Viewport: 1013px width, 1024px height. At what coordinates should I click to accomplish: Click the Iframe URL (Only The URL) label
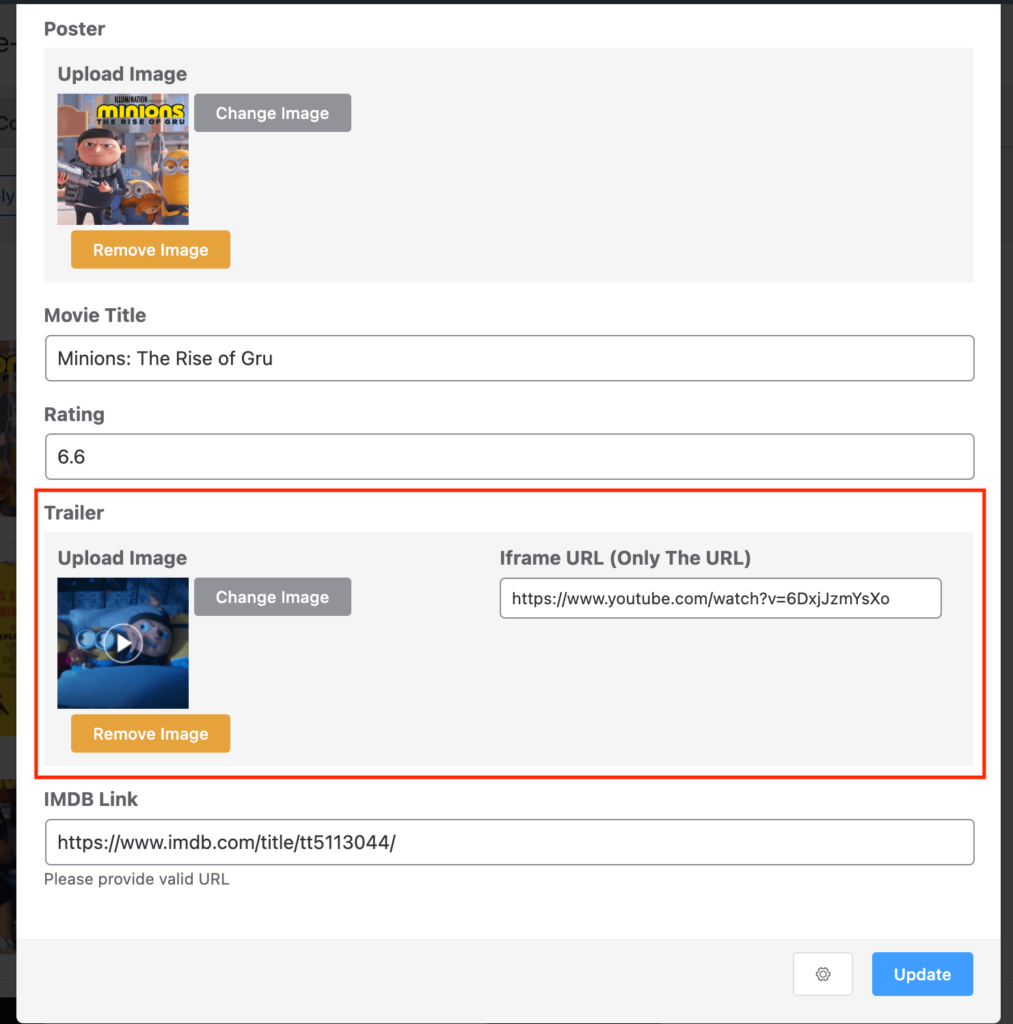[625, 558]
